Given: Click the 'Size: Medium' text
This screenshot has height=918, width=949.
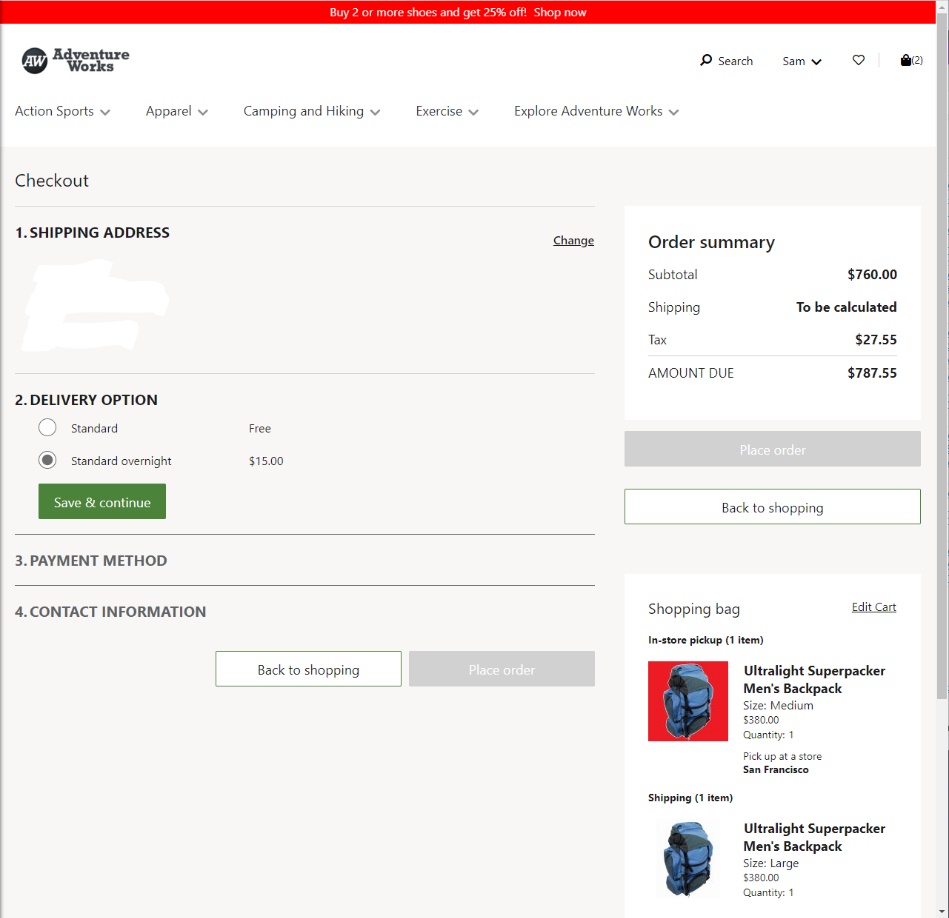Looking at the screenshot, I should coord(778,706).
